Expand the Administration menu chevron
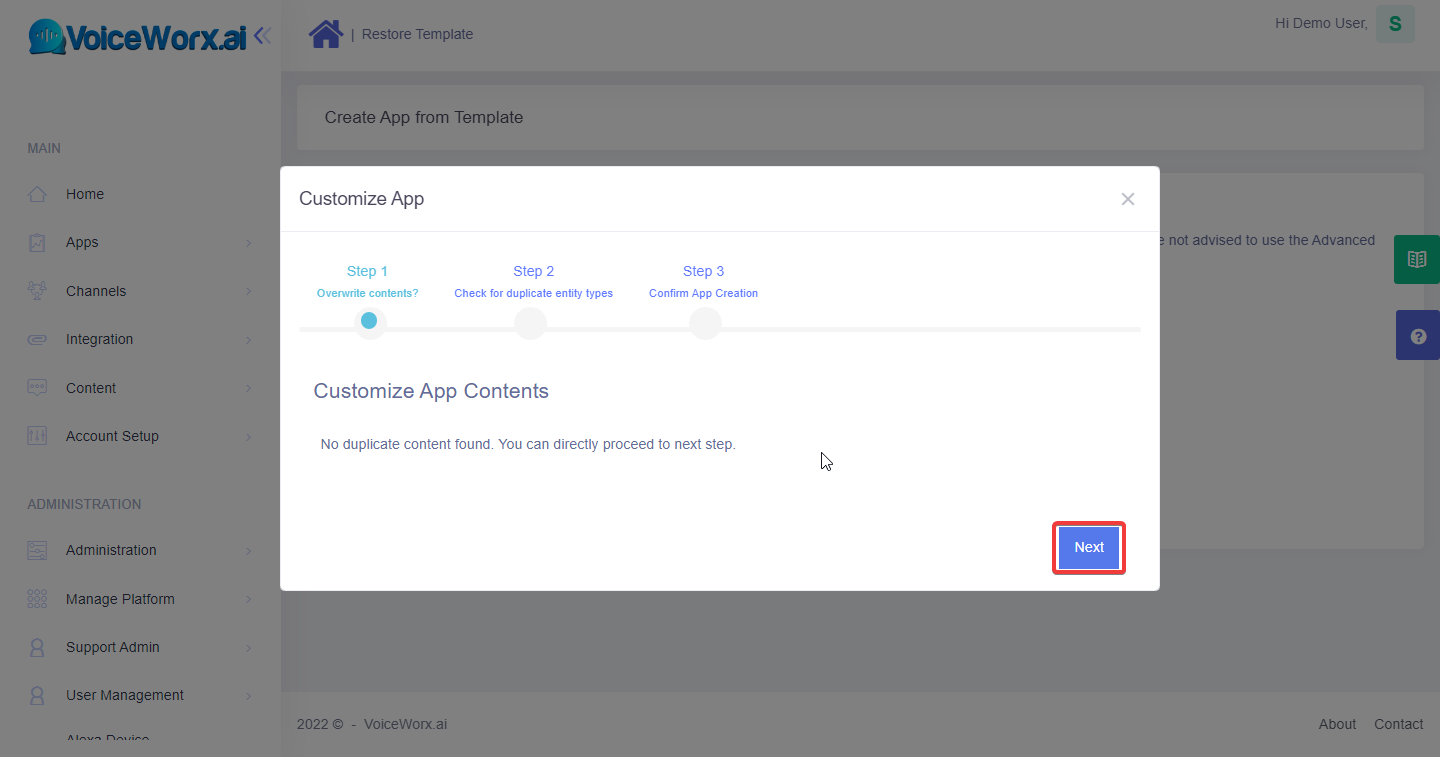1440x757 pixels. coord(248,551)
